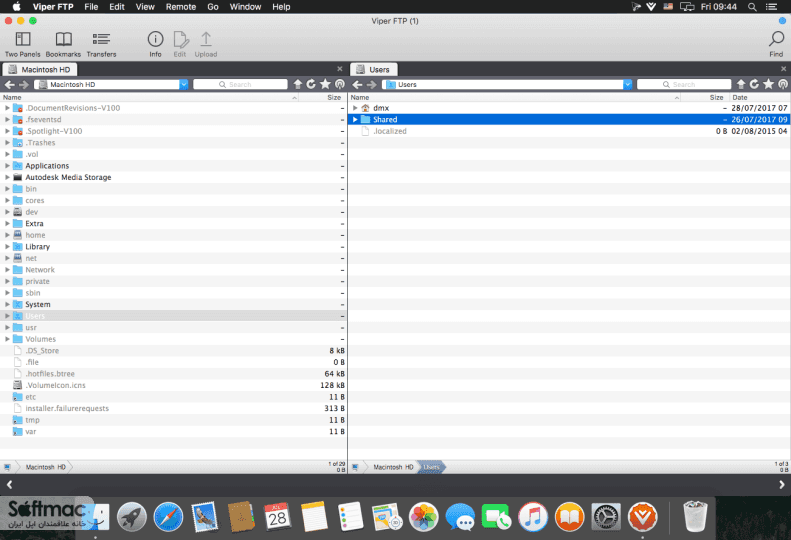Sort right panel by Size column
The height and width of the screenshot is (540, 791).
click(x=705, y=97)
